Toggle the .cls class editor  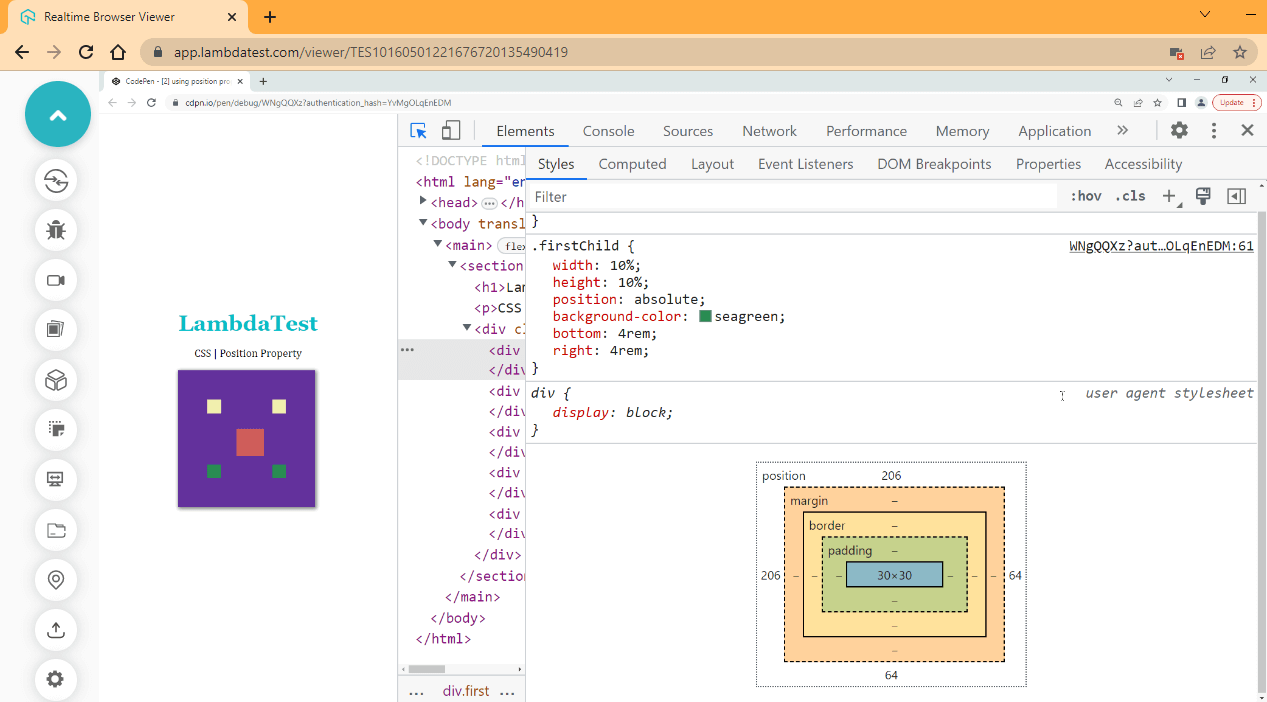(x=1130, y=196)
